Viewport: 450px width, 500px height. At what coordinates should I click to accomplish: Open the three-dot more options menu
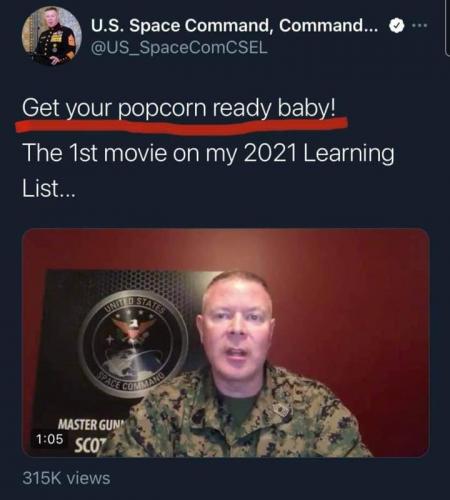(419, 25)
